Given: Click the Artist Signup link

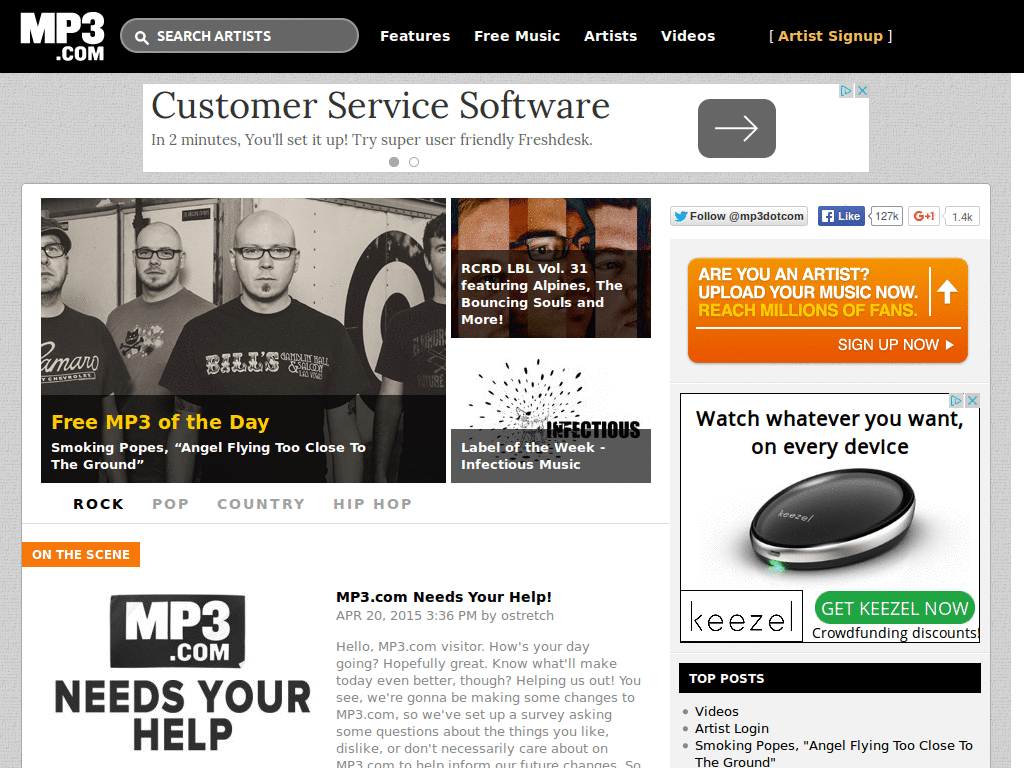Looking at the screenshot, I should coord(830,36).
